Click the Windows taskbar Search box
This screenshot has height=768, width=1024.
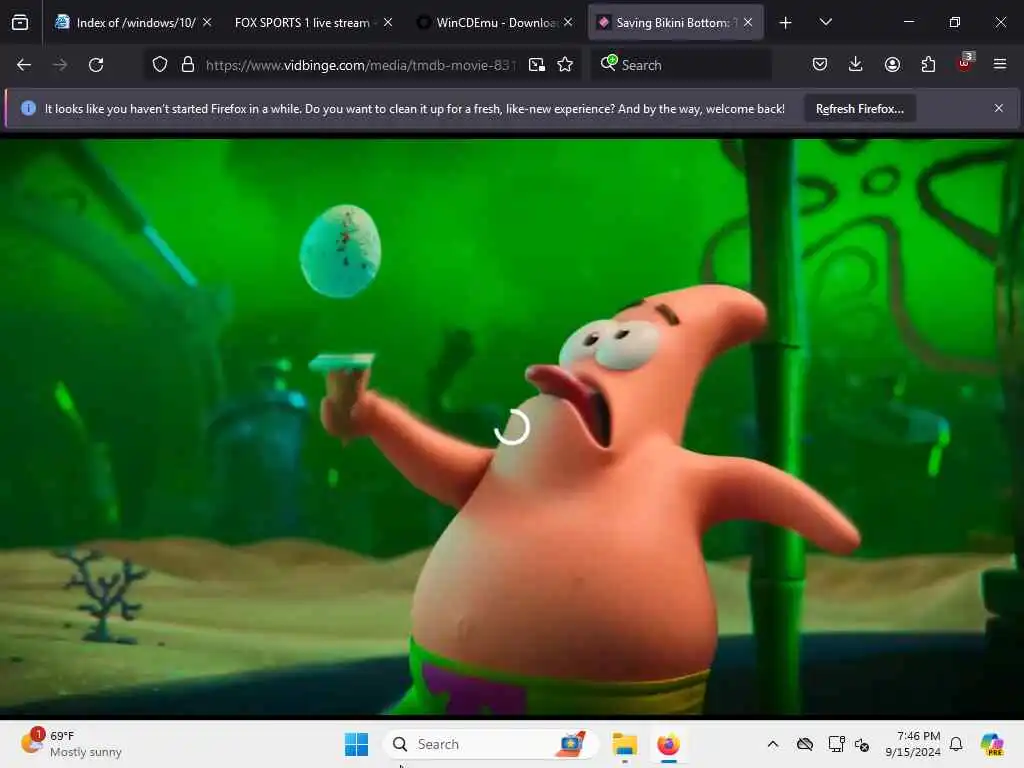(x=490, y=744)
